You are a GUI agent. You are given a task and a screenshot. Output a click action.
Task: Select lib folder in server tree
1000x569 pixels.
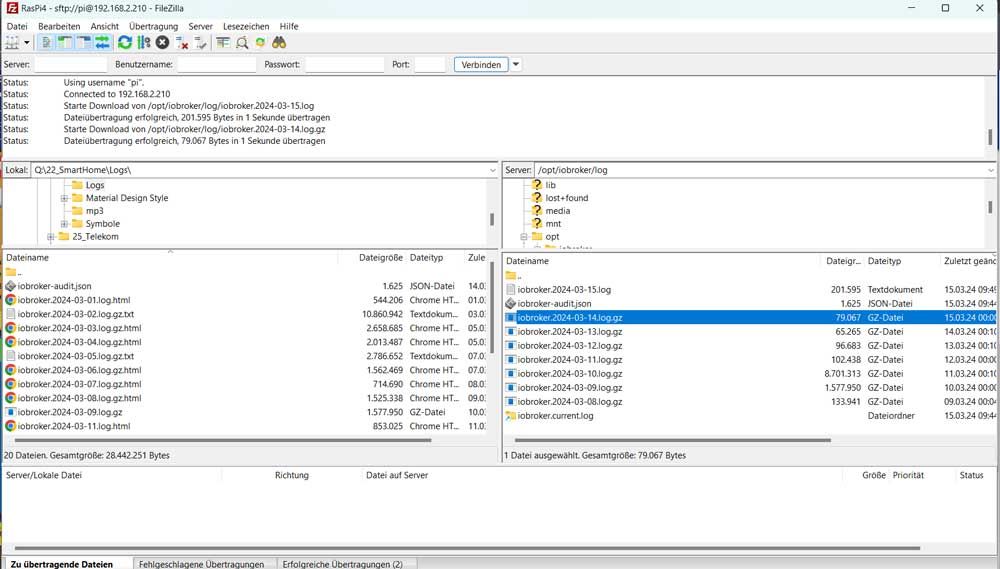(550, 185)
